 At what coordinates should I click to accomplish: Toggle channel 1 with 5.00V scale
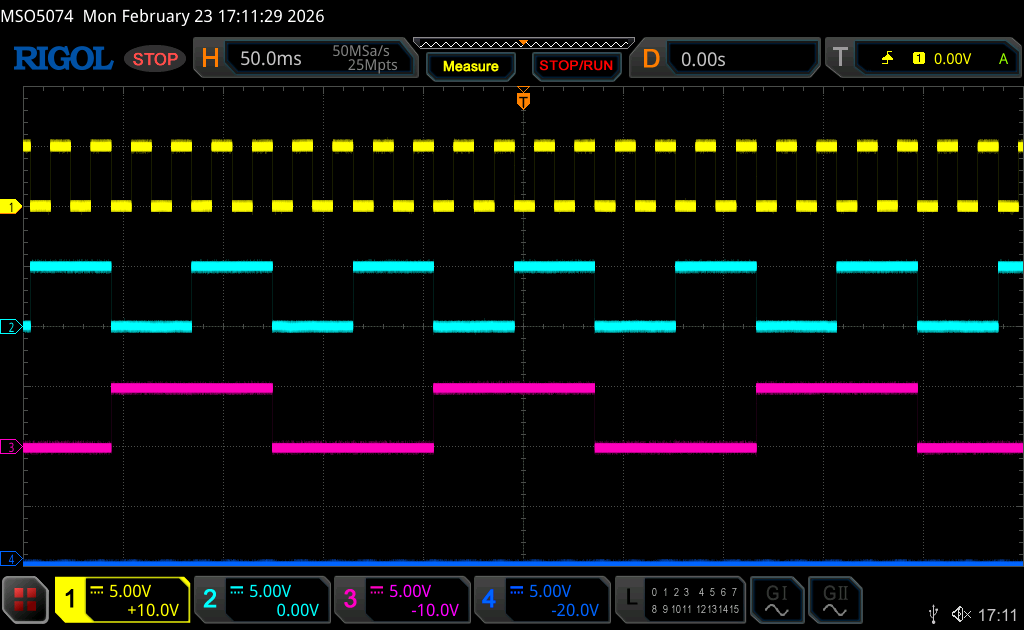tap(122, 599)
